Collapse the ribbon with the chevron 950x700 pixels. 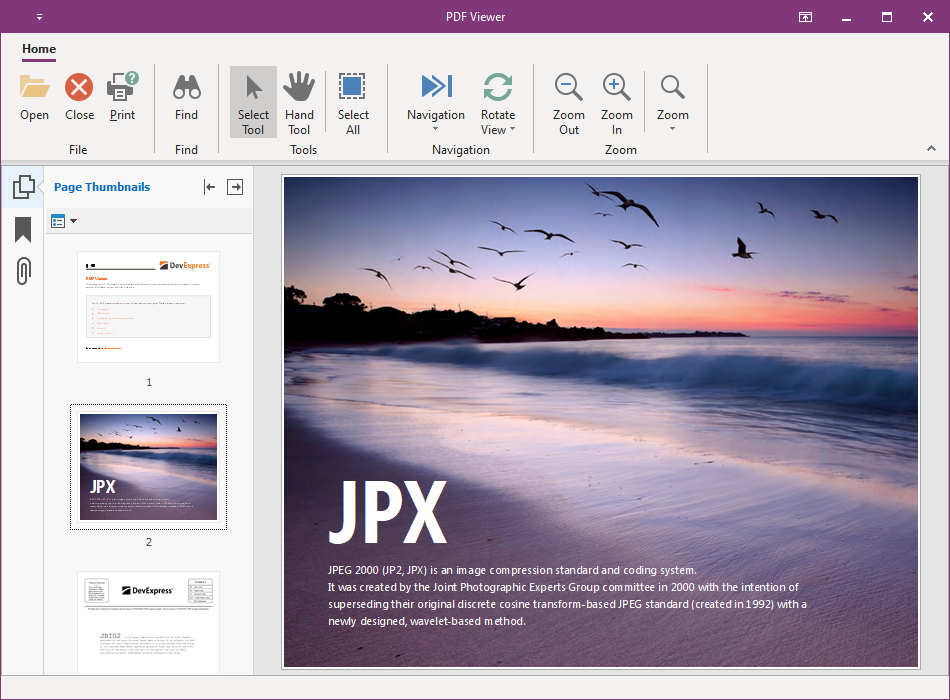click(x=931, y=147)
